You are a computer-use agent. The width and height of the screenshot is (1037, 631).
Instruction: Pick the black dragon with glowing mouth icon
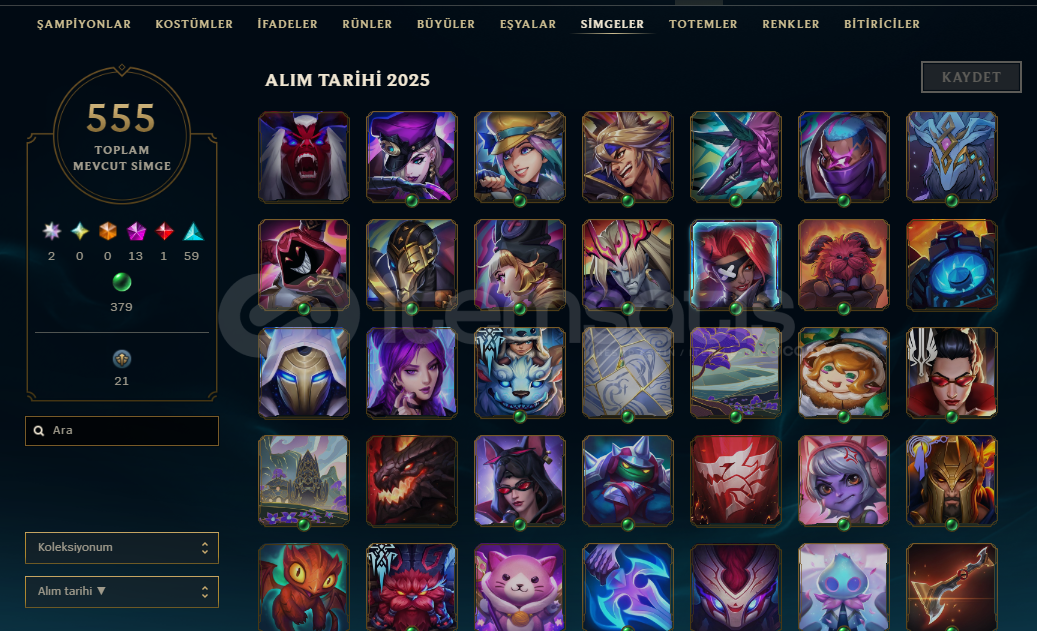pos(411,481)
